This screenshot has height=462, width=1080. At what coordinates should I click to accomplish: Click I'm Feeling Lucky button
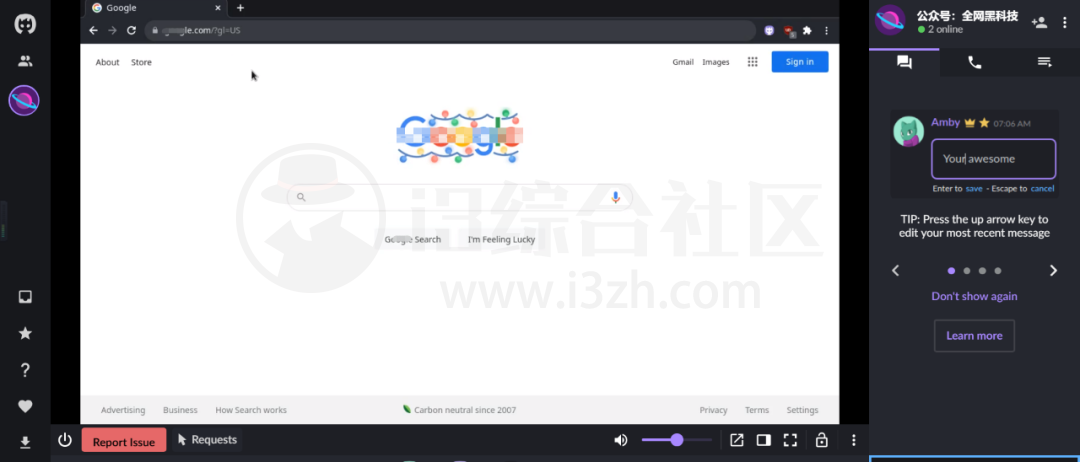(501, 240)
